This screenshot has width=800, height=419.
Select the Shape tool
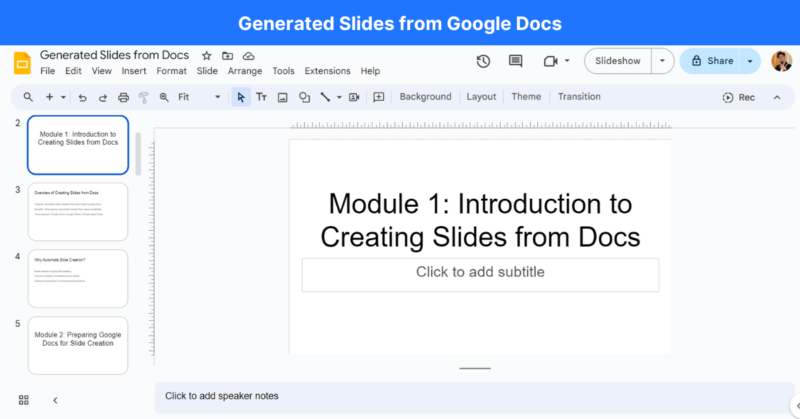305,97
